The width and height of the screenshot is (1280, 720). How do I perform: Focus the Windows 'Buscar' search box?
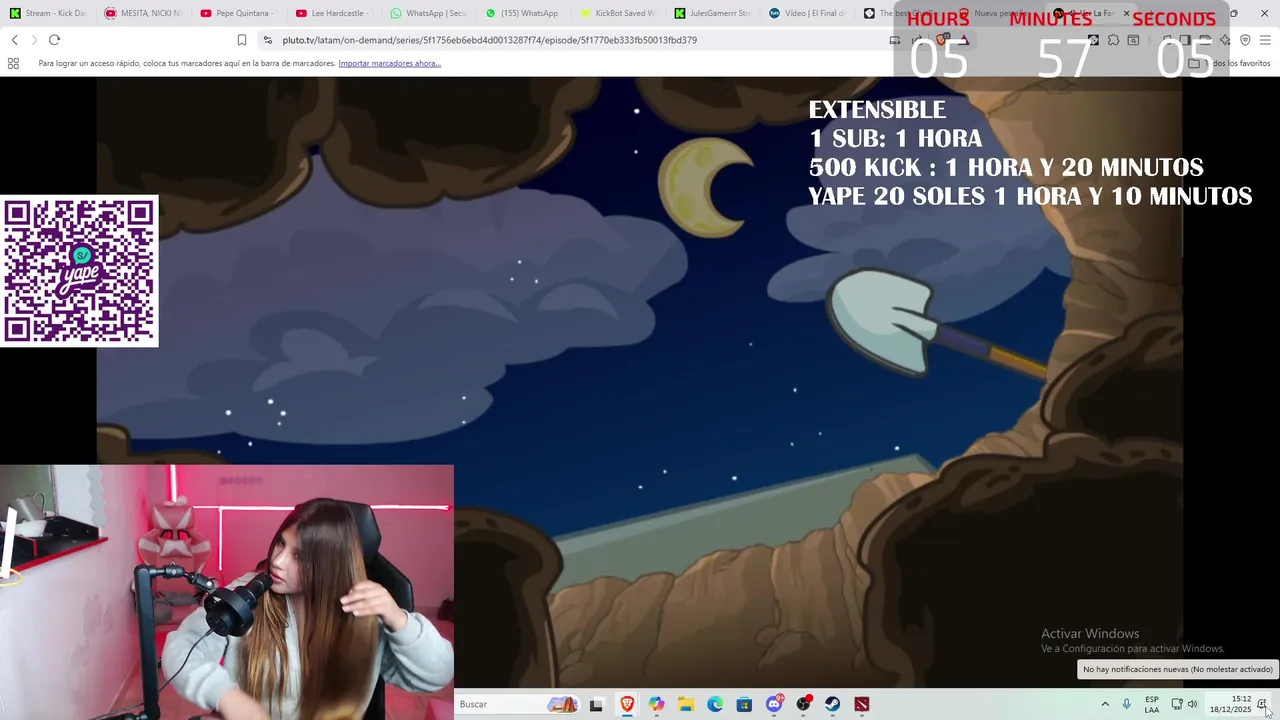point(516,704)
